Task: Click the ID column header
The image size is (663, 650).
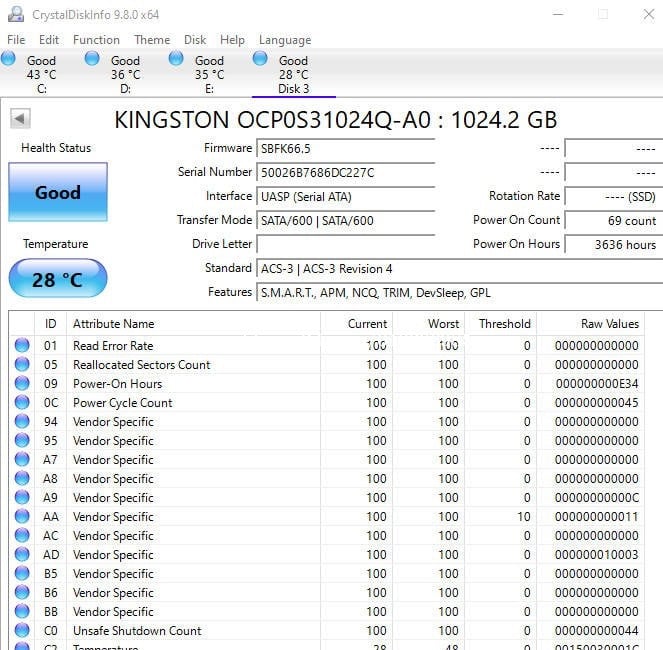Action: tap(50, 324)
